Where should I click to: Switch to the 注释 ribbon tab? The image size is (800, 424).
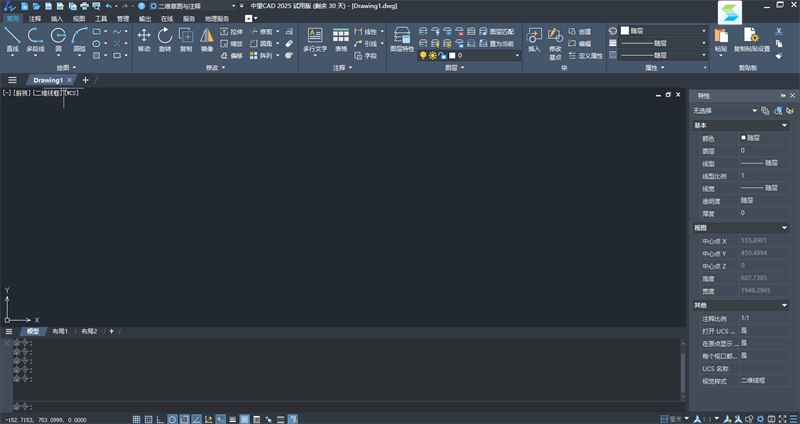[35, 18]
